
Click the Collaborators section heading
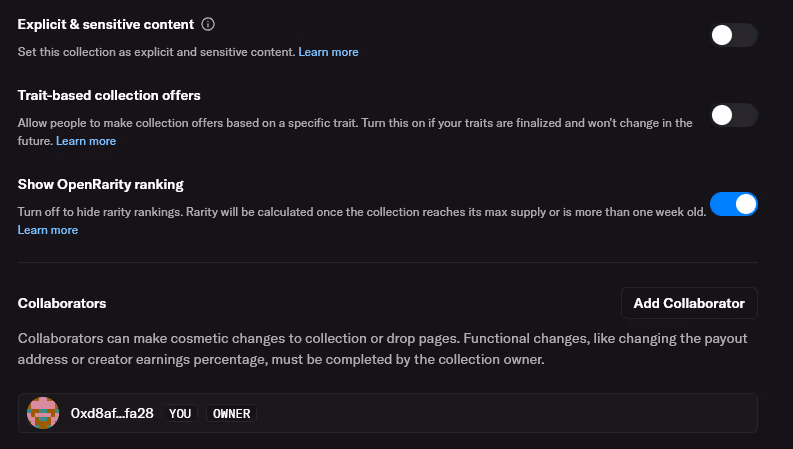[x=62, y=303]
